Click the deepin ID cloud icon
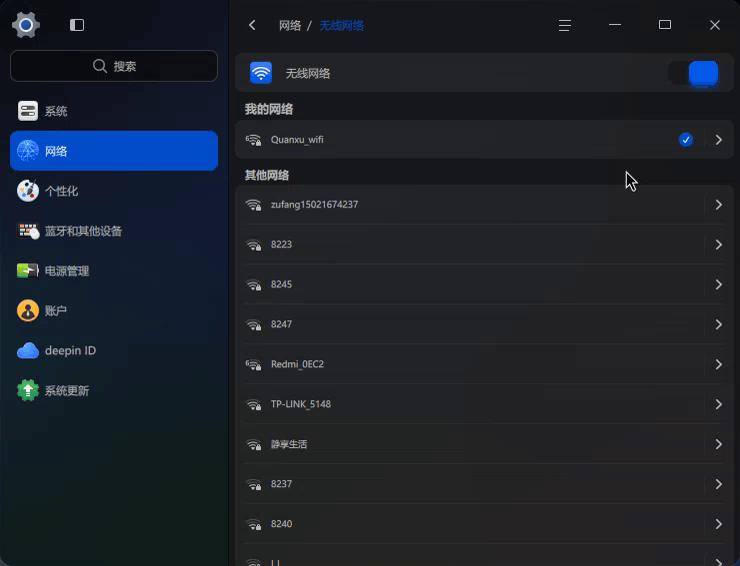The width and height of the screenshot is (740, 566). [28, 351]
